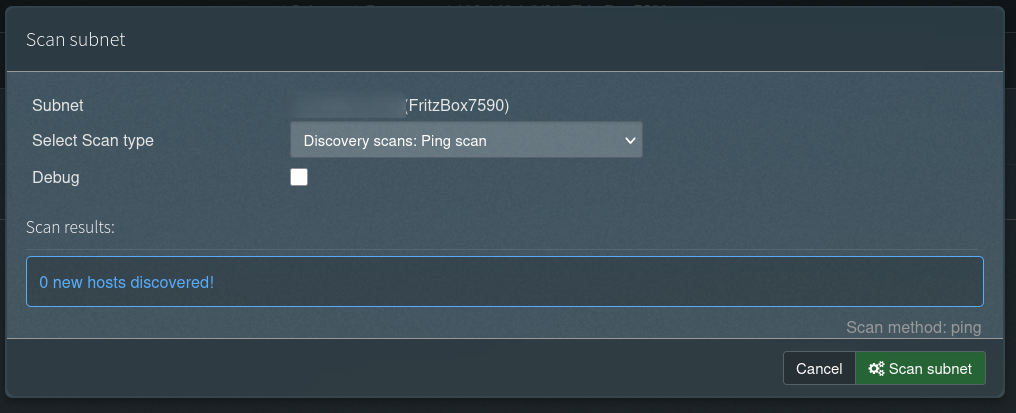Click the 'Select Scan type' label
1016x413 pixels.
pyautogui.click(x=93, y=141)
